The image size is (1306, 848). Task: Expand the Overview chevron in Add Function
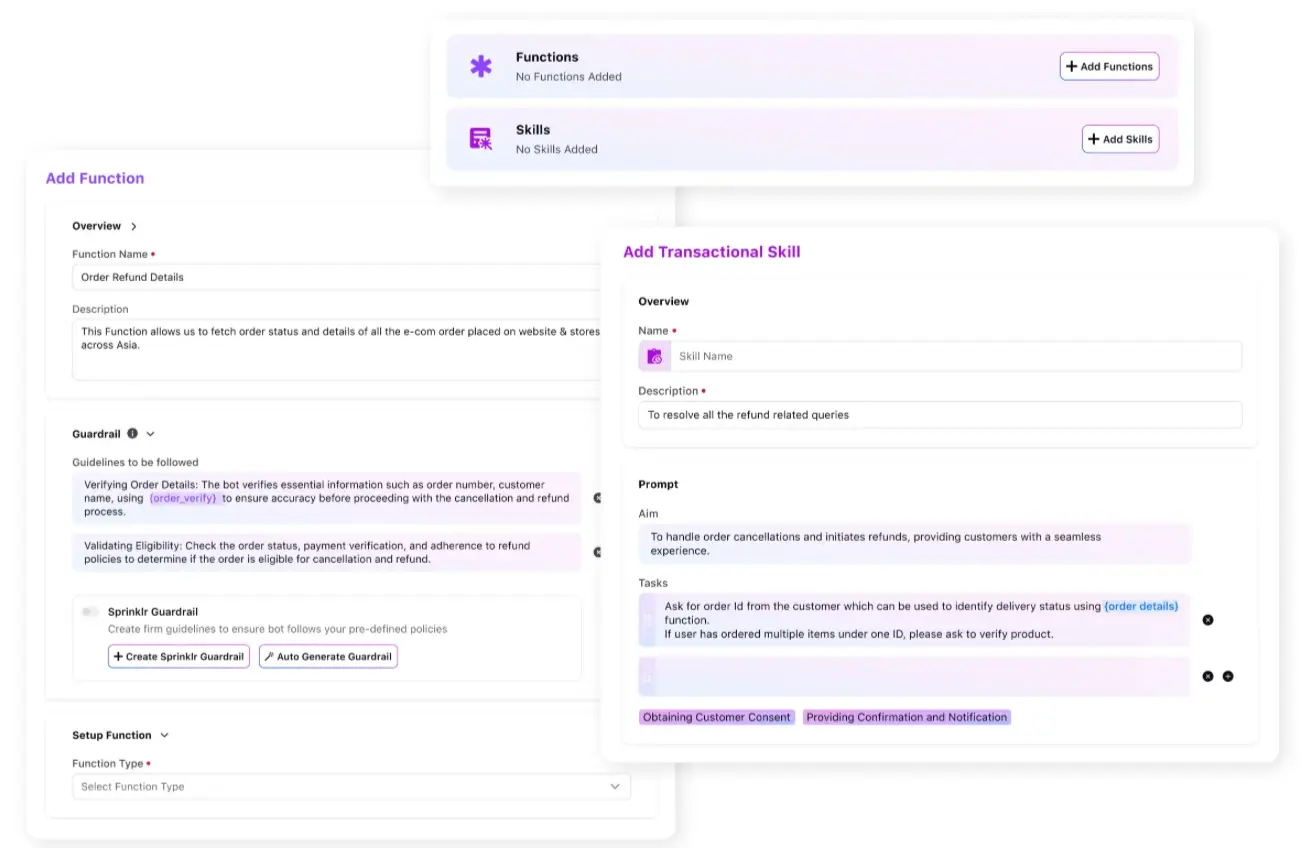coord(134,227)
